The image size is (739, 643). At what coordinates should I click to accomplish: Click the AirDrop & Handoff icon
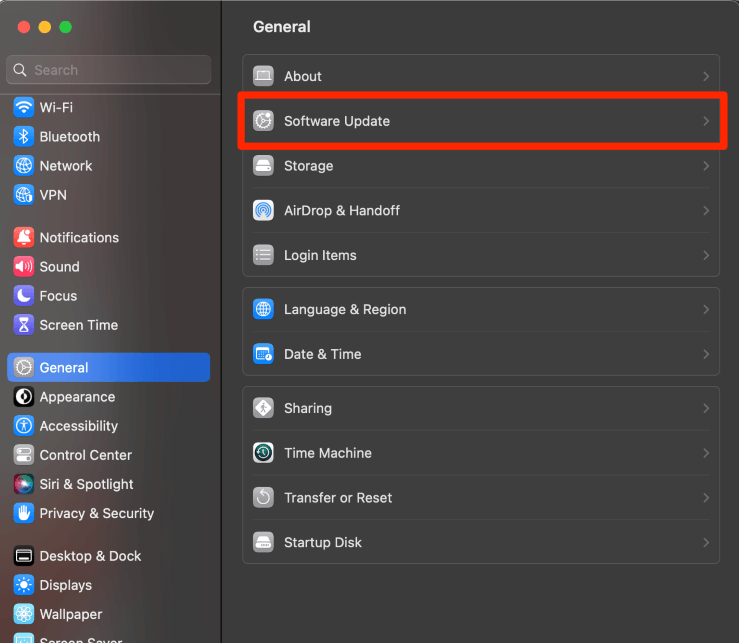click(x=263, y=211)
